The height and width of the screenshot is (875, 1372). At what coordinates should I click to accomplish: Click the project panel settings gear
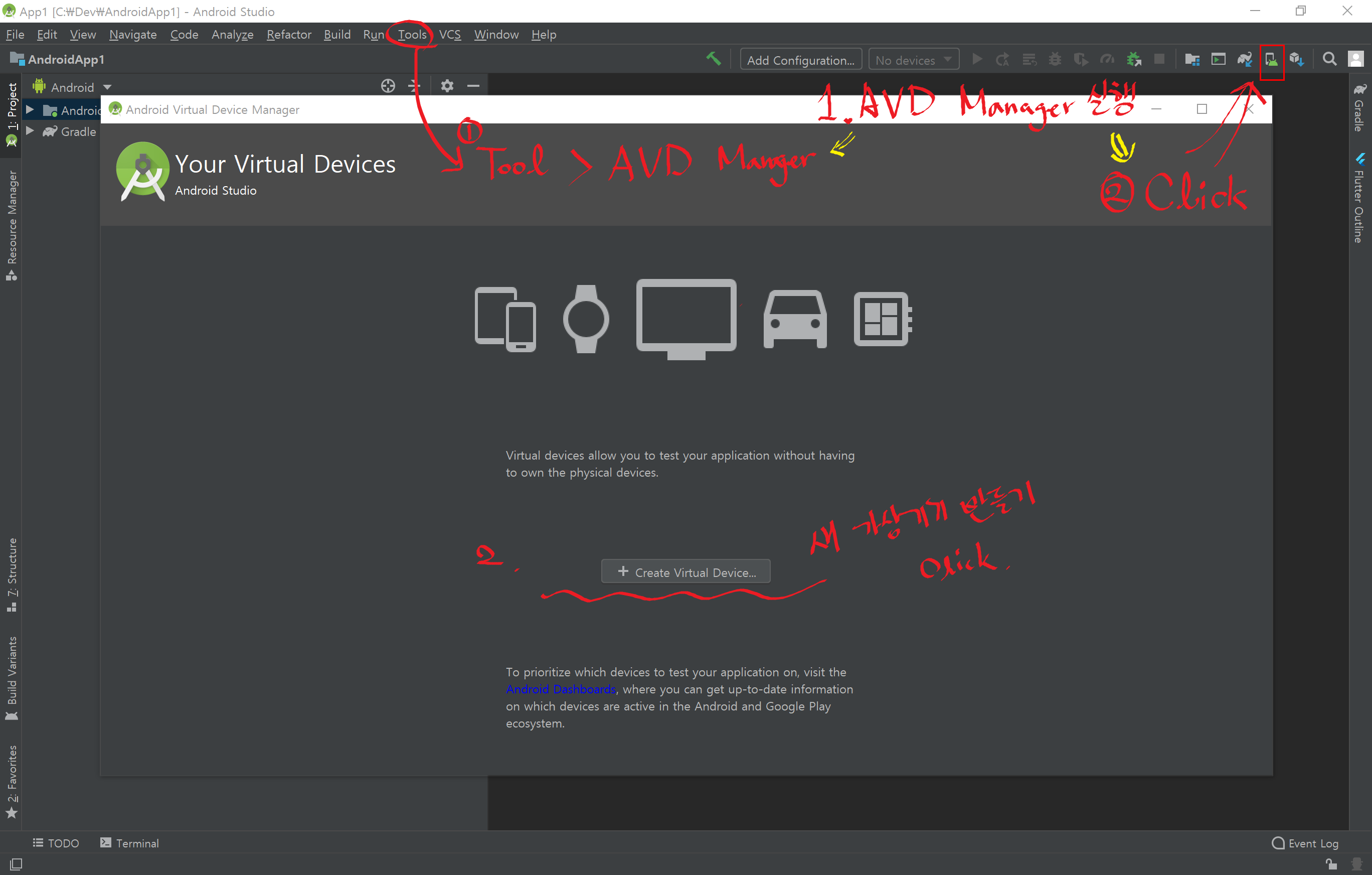pyautogui.click(x=447, y=86)
